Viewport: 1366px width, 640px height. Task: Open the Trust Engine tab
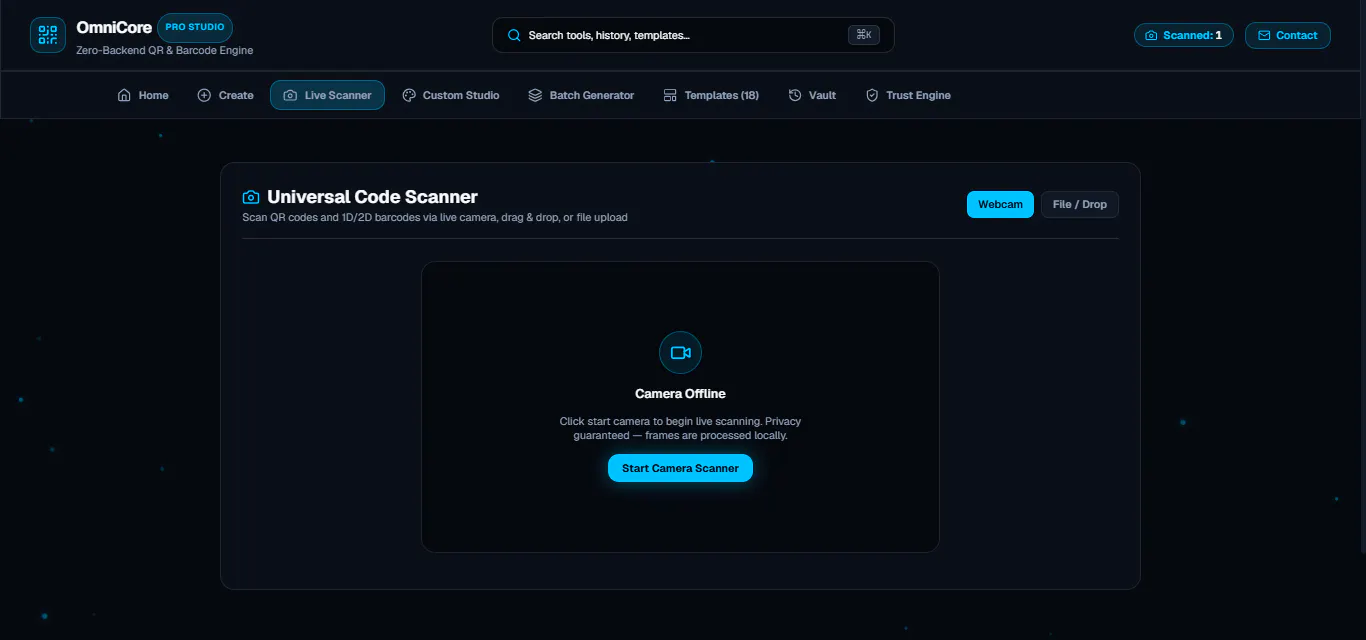pyautogui.click(x=908, y=95)
